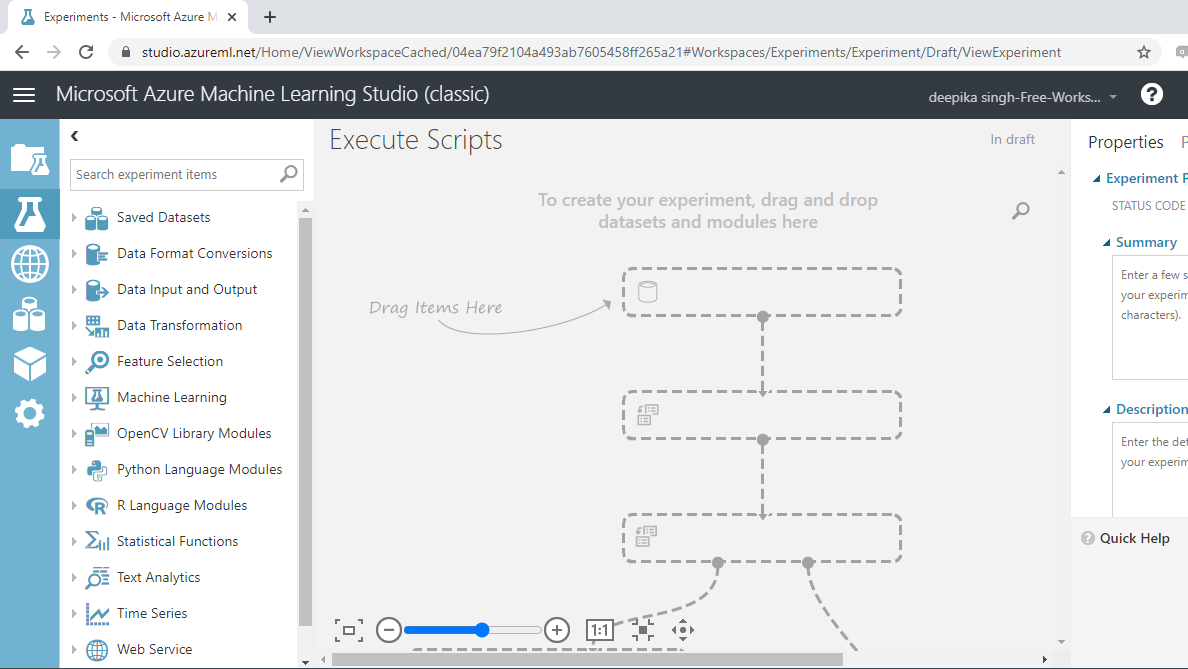Click the Summary text box
The image size is (1188, 669).
1150,317
